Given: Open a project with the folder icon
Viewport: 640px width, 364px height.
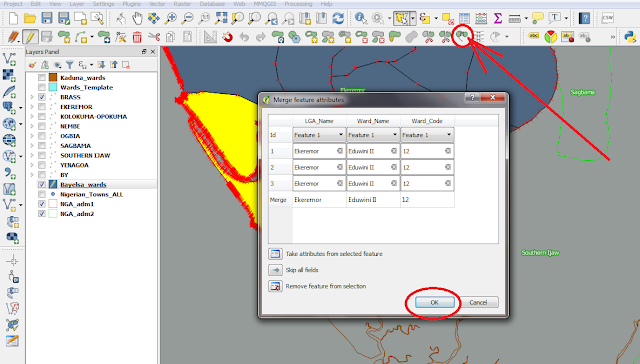Looking at the screenshot, I should [x=30, y=18].
